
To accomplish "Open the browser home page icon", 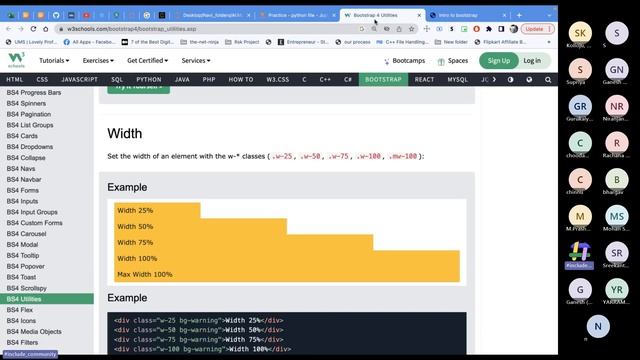I will click(x=46, y=29).
